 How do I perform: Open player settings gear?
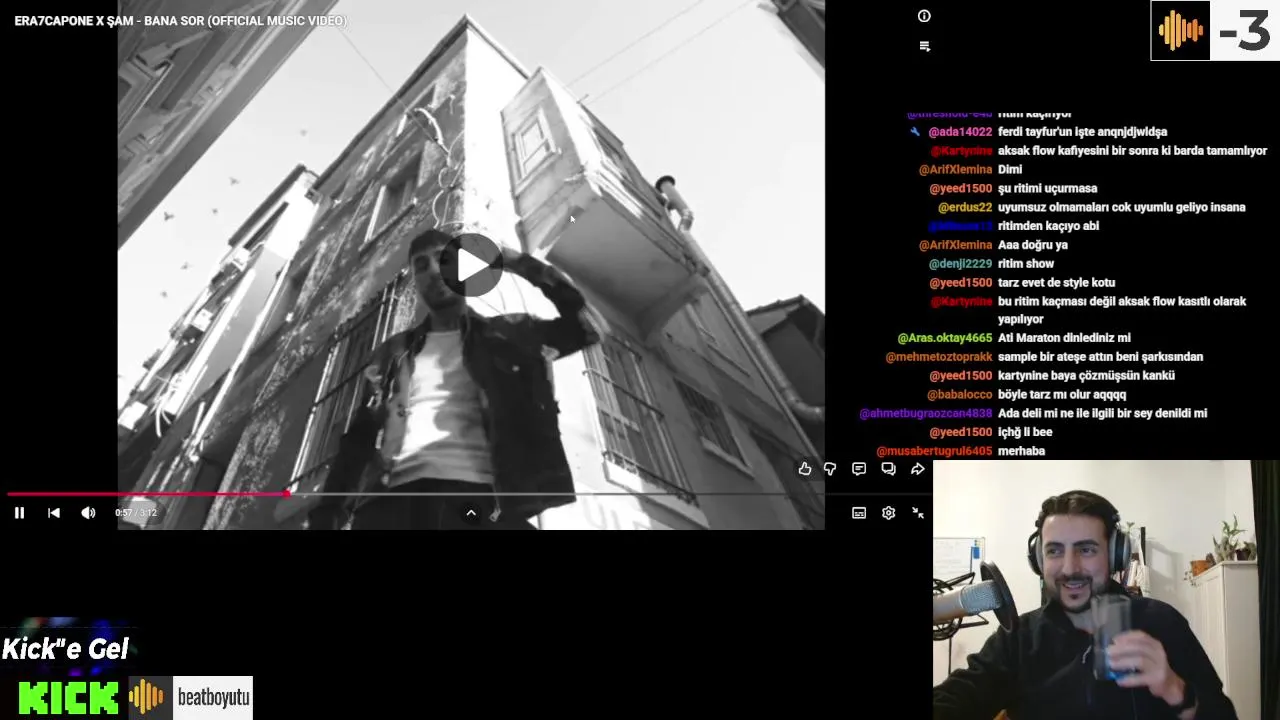888,513
